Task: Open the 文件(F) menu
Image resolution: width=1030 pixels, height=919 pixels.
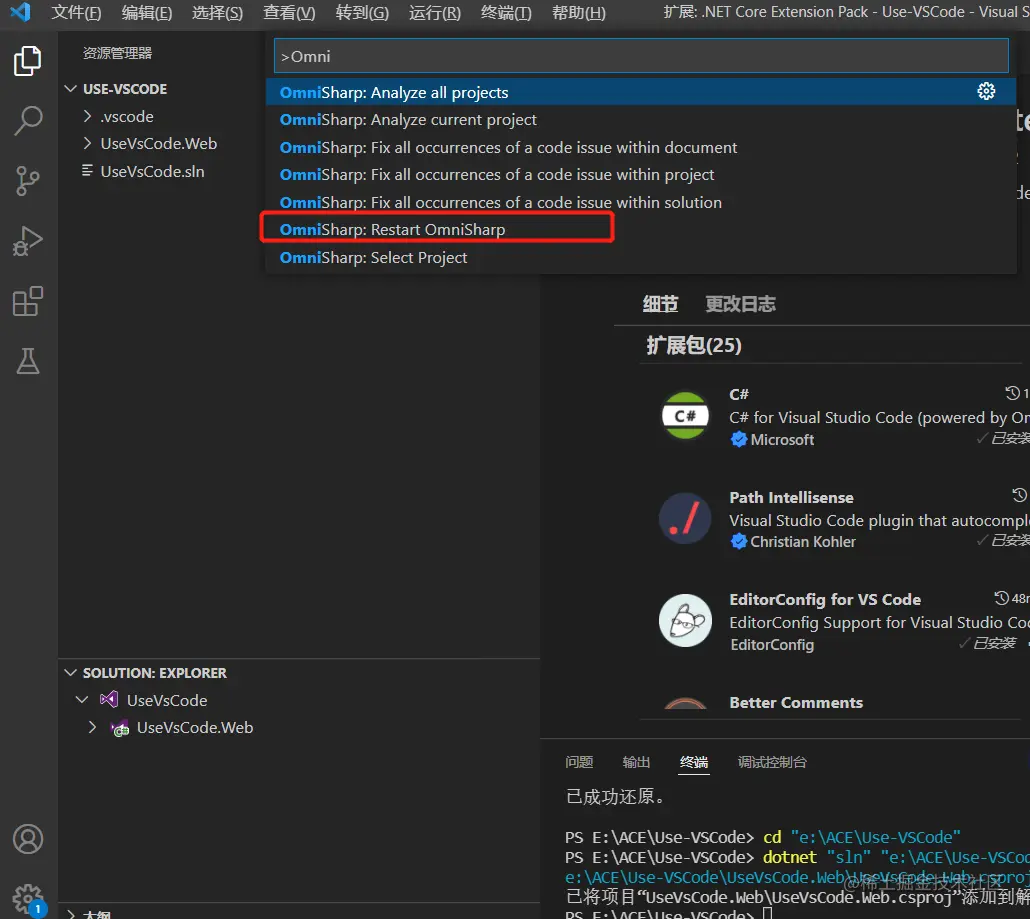Action: point(76,12)
